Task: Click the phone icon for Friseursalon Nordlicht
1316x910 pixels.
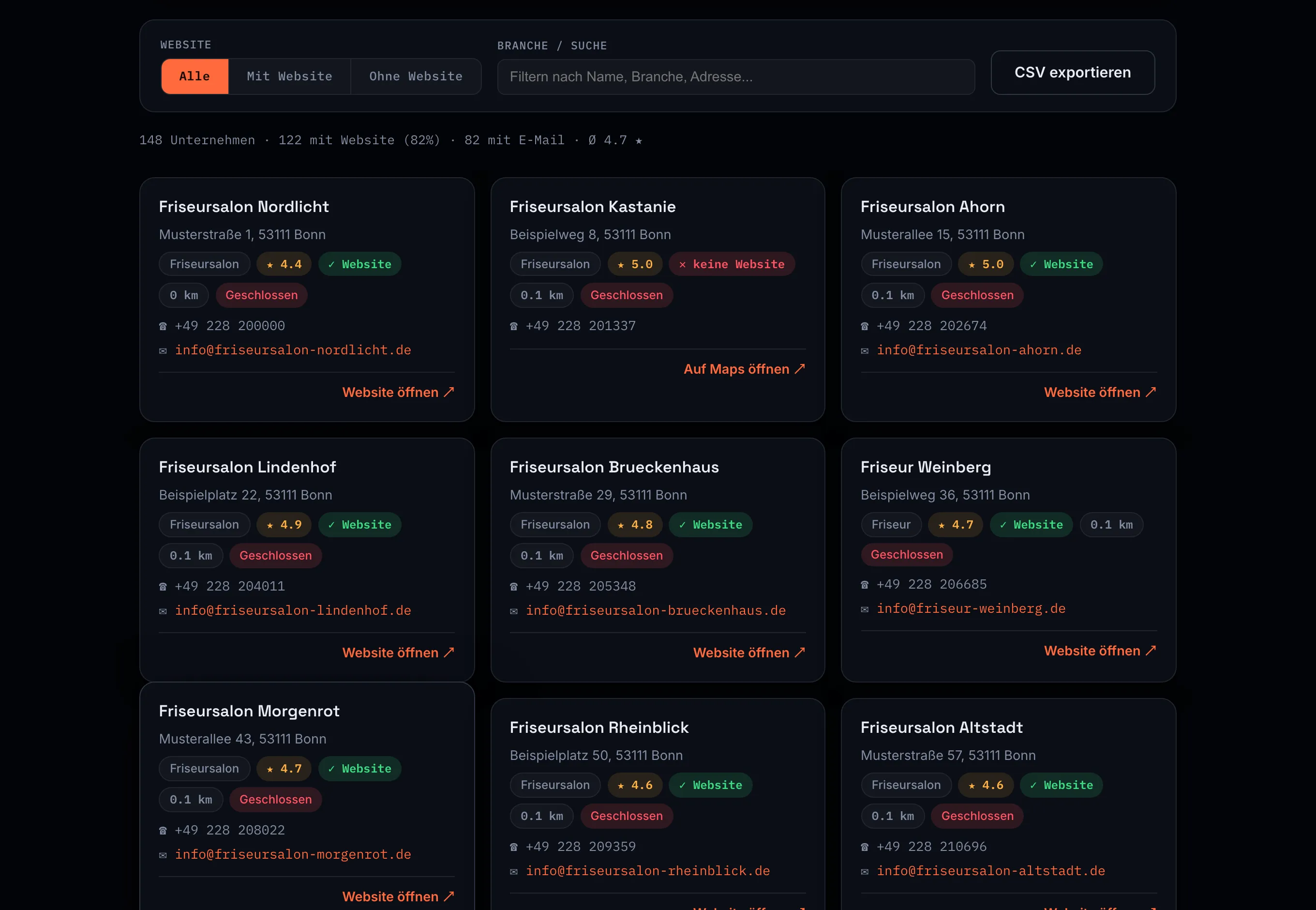Action: [x=163, y=326]
